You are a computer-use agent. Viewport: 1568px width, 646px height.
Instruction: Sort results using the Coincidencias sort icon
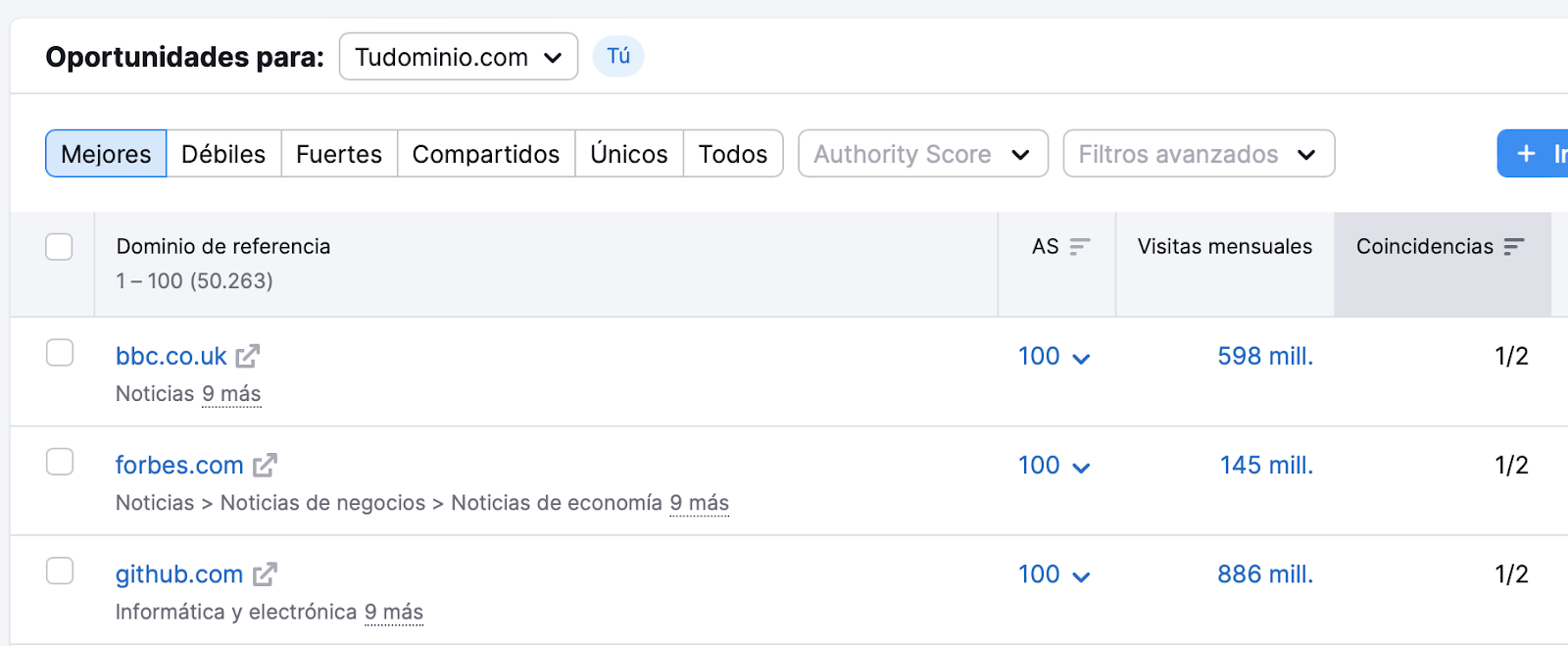pyautogui.click(x=1514, y=247)
